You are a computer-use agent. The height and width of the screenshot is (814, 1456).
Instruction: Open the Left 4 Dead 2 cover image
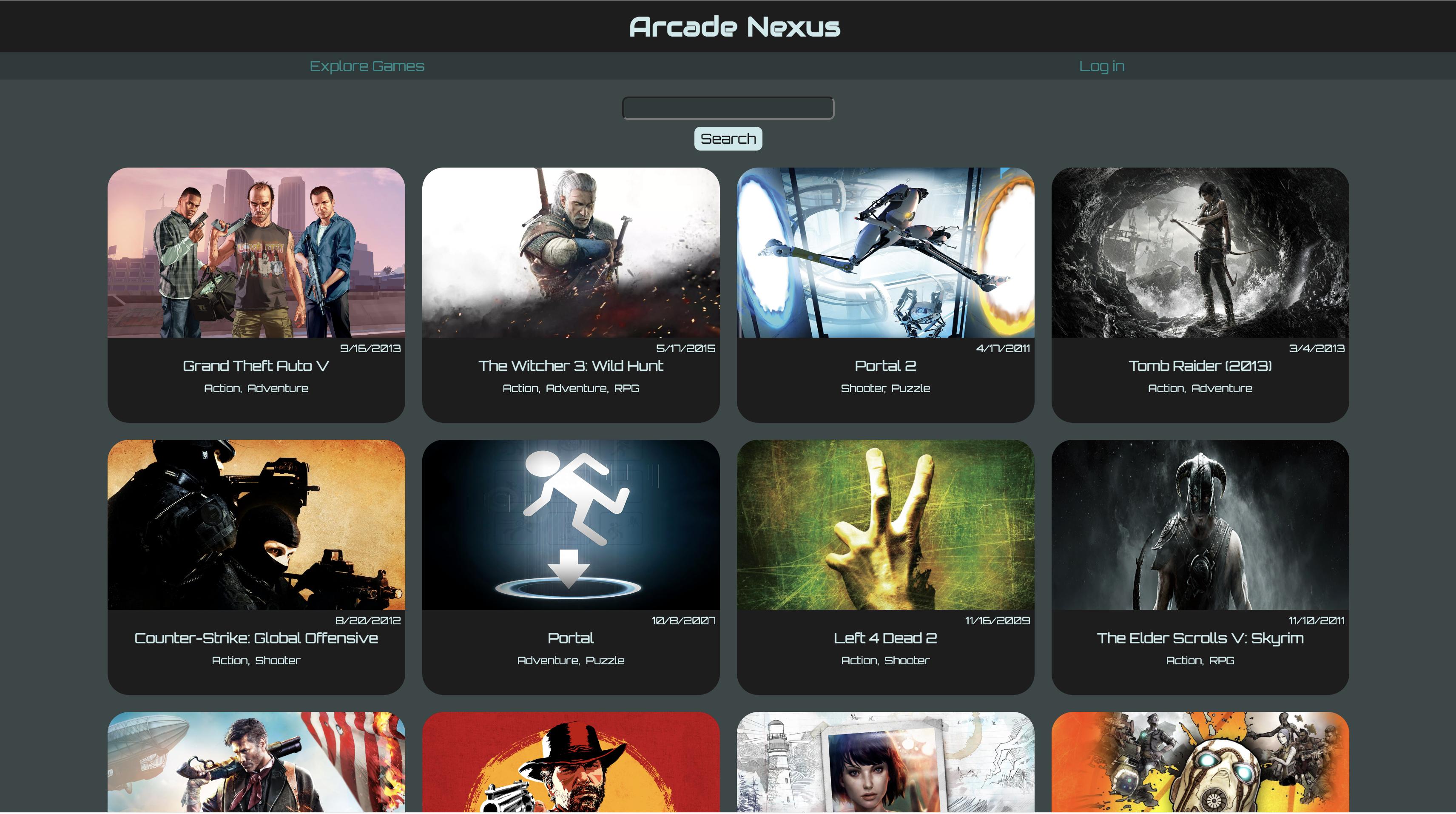click(x=886, y=524)
